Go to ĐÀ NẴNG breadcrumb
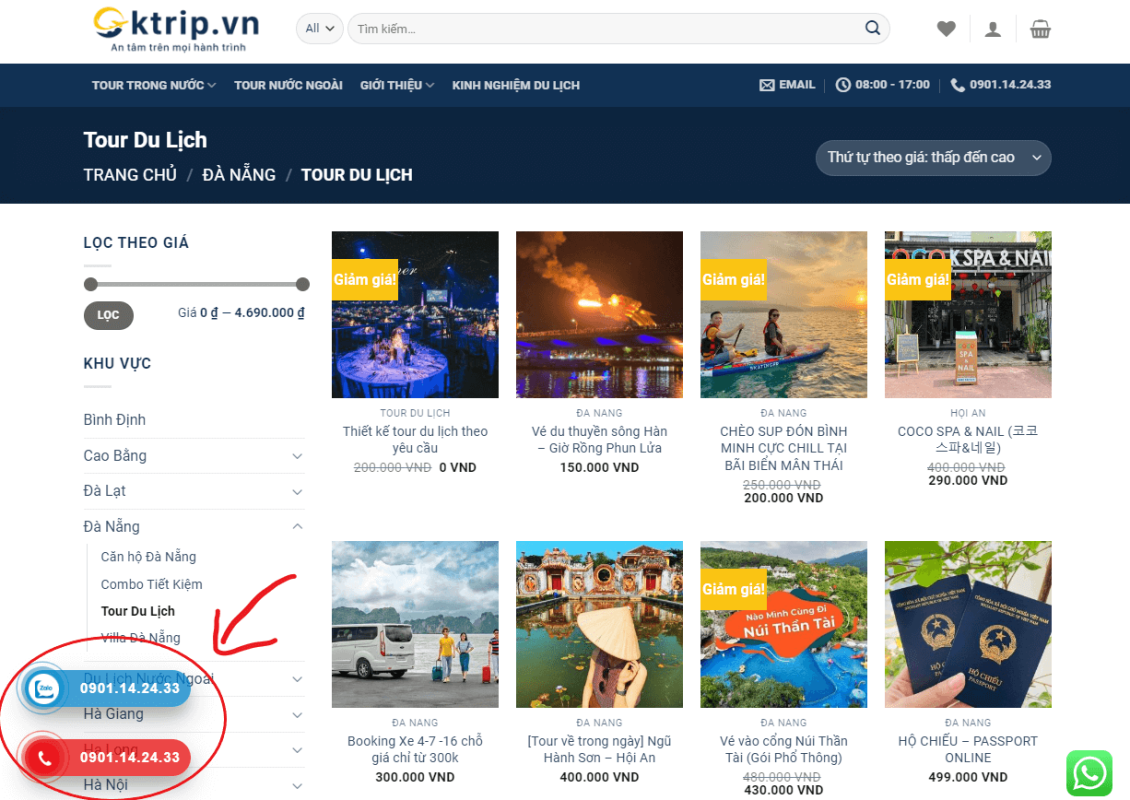This screenshot has height=800, width=1130. tap(239, 175)
